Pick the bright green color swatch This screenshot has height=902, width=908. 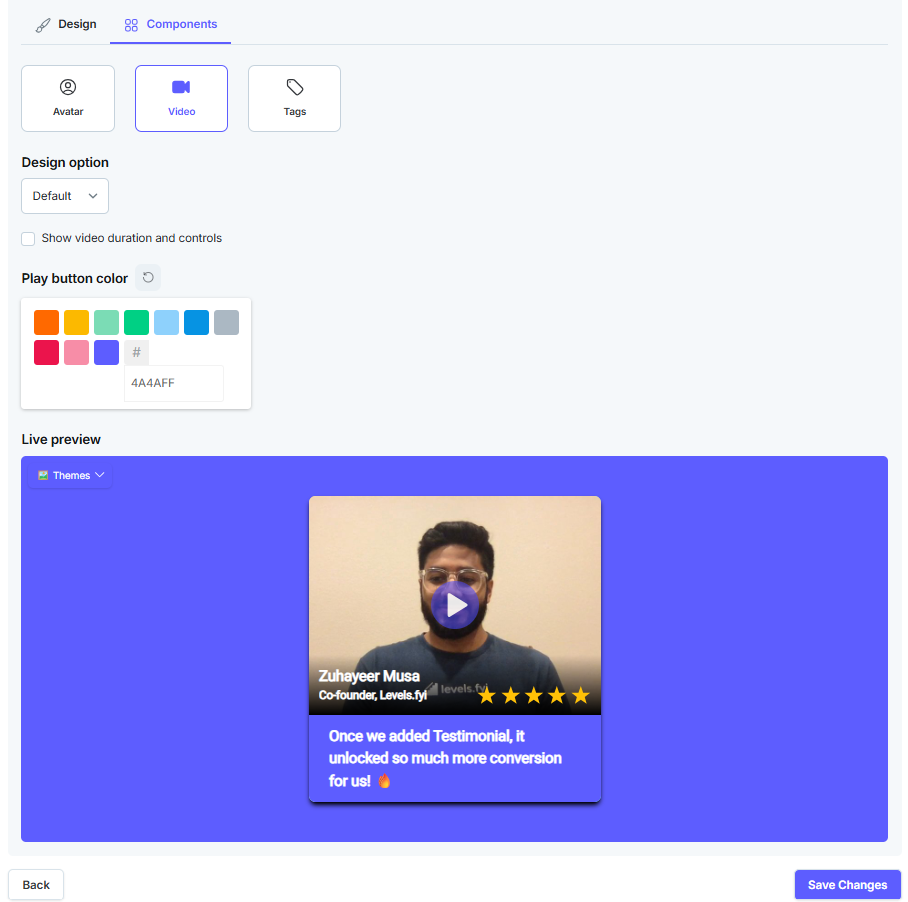(x=137, y=322)
